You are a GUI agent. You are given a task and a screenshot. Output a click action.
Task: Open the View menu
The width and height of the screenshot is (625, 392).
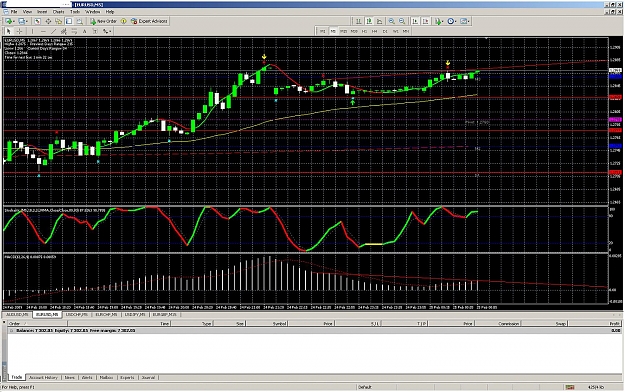pyautogui.click(x=27, y=12)
